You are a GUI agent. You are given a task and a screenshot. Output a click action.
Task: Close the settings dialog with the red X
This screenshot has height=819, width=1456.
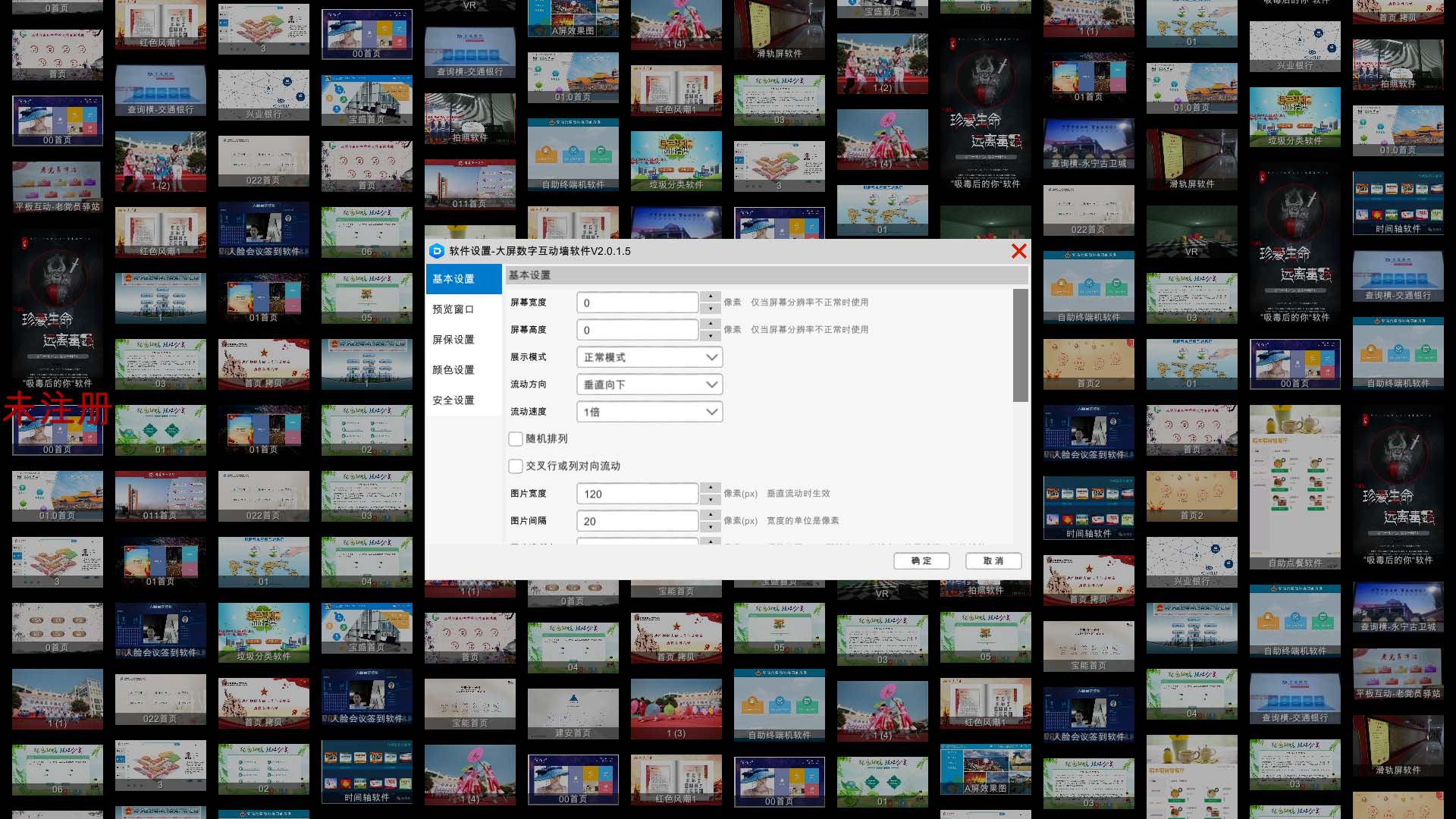click(x=1018, y=251)
